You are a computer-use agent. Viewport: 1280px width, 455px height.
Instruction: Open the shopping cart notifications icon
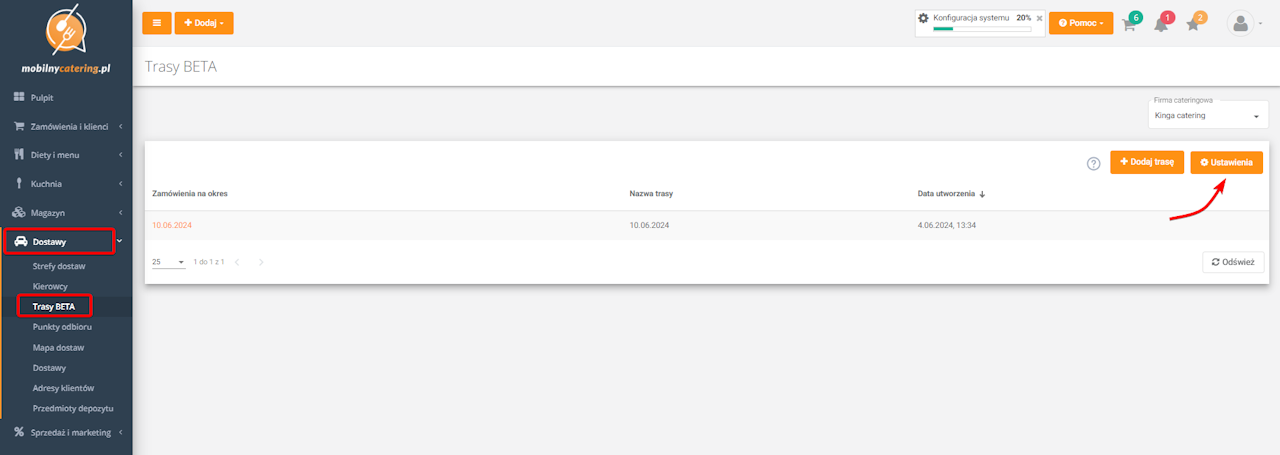point(1129,24)
